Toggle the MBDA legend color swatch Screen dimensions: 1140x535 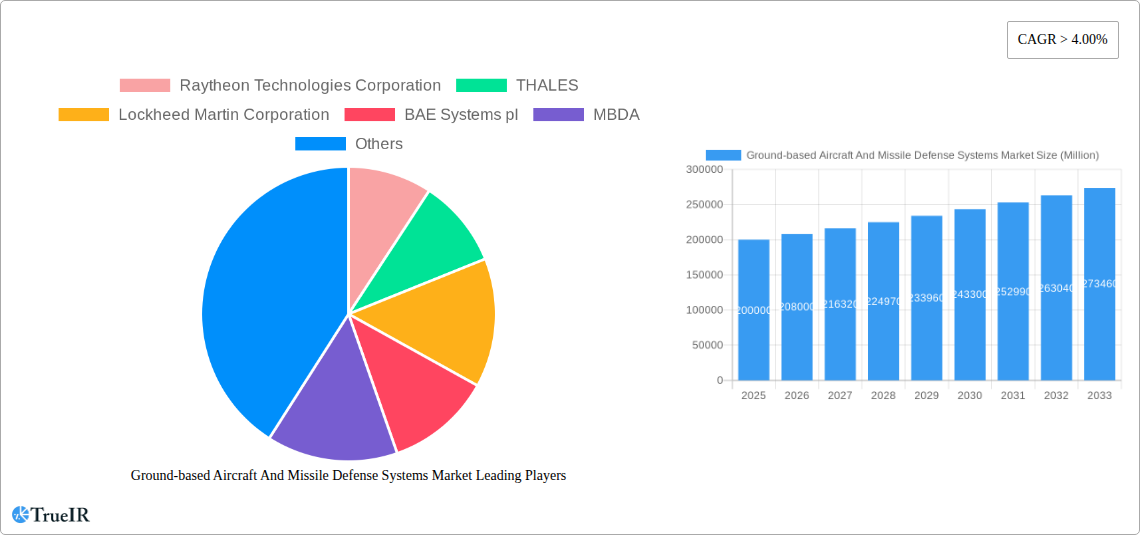click(558, 114)
